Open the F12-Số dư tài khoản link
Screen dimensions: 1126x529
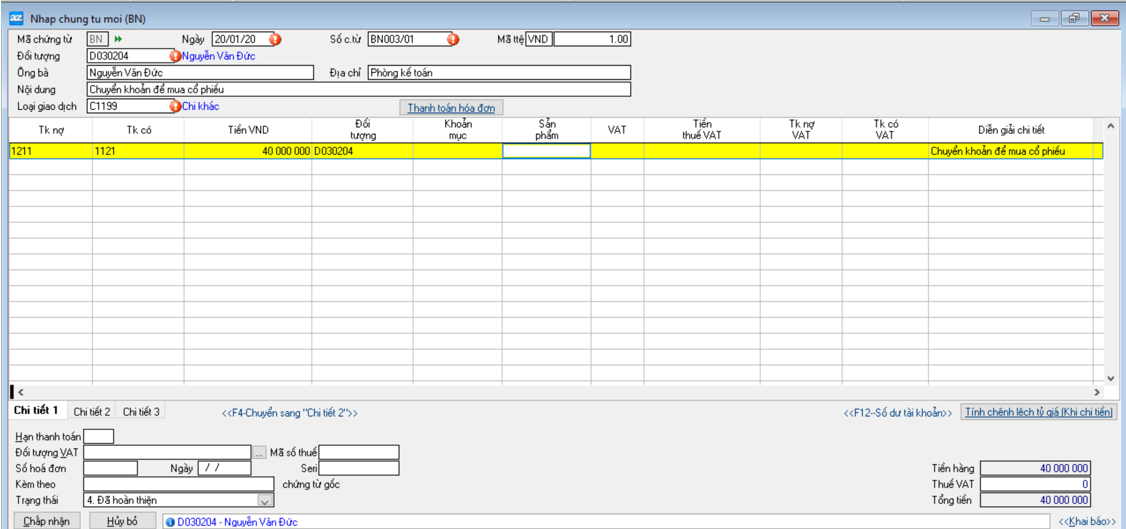(897, 412)
